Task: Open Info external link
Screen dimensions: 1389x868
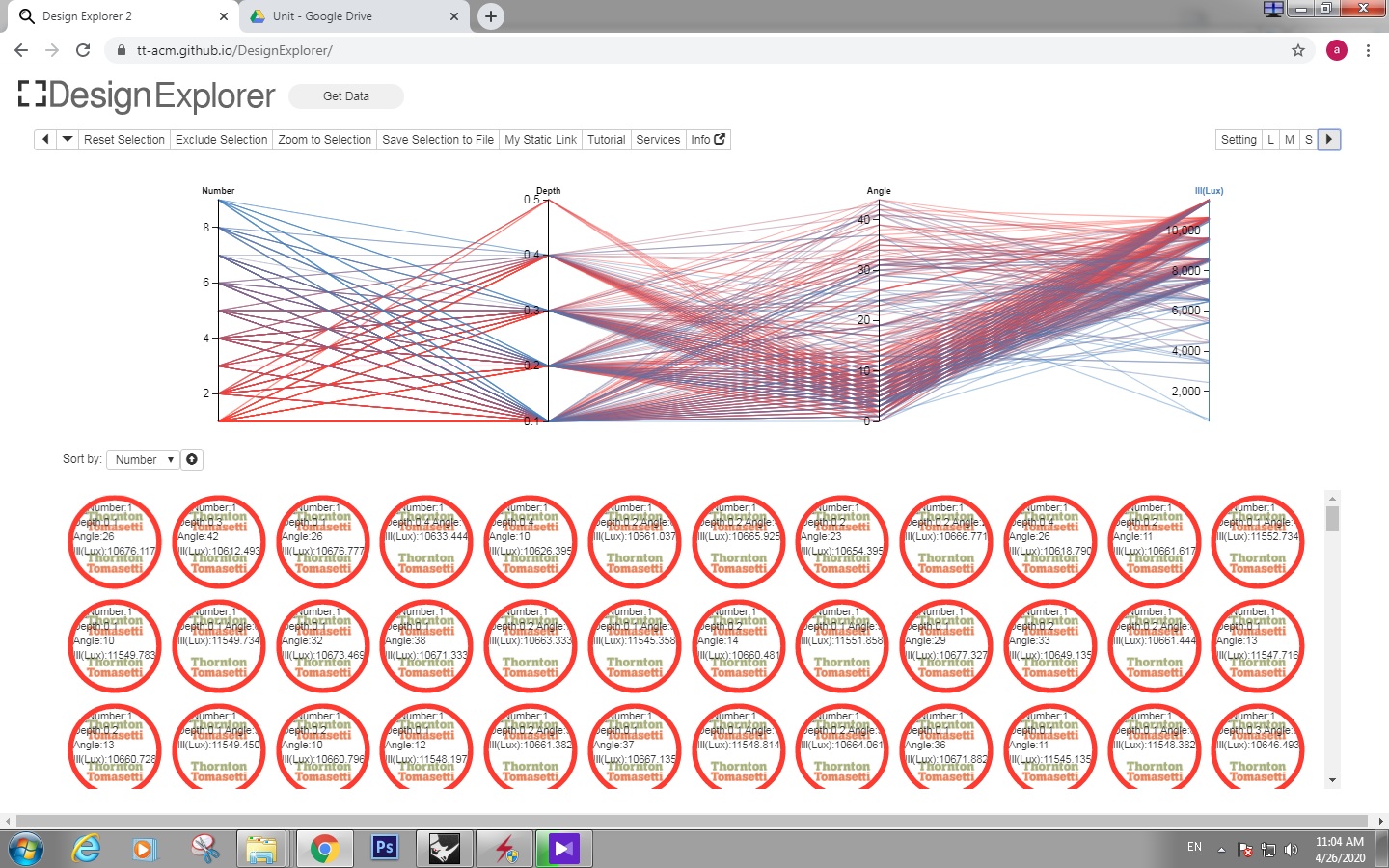Action: point(708,140)
